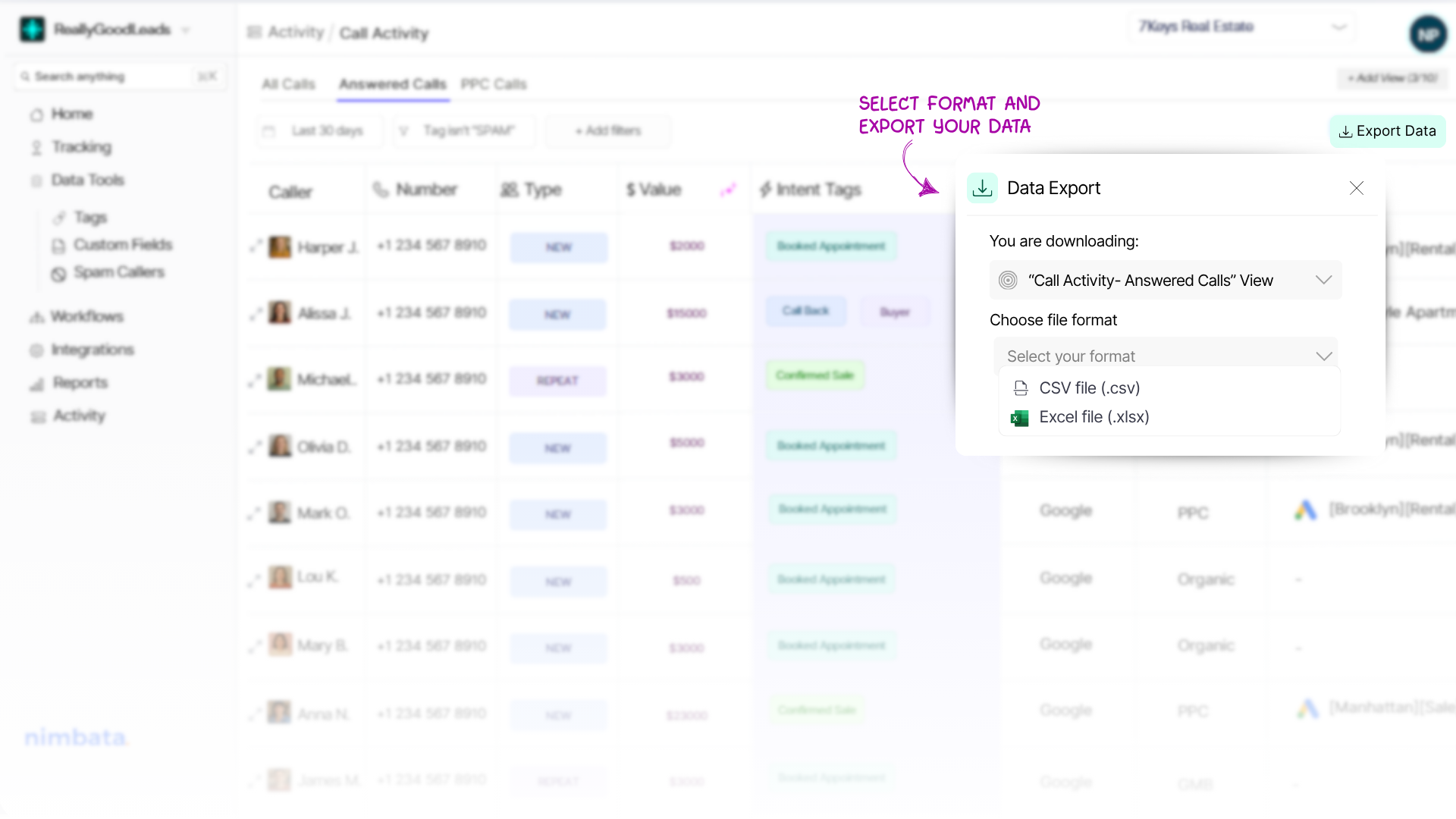
Task: Switch to the All Calls tab
Action: [x=288, y=84]
